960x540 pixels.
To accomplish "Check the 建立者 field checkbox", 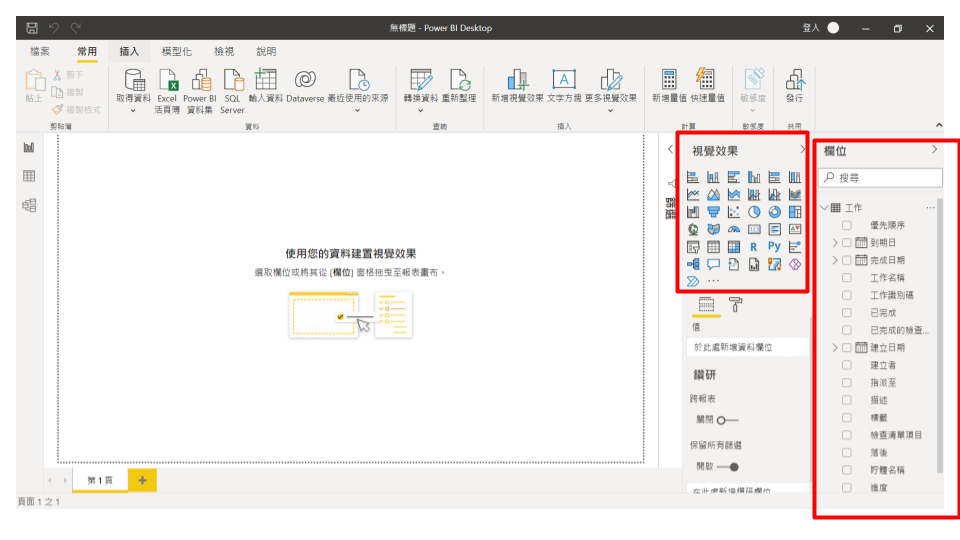I will pyautogui.click(x=847, y=365).
